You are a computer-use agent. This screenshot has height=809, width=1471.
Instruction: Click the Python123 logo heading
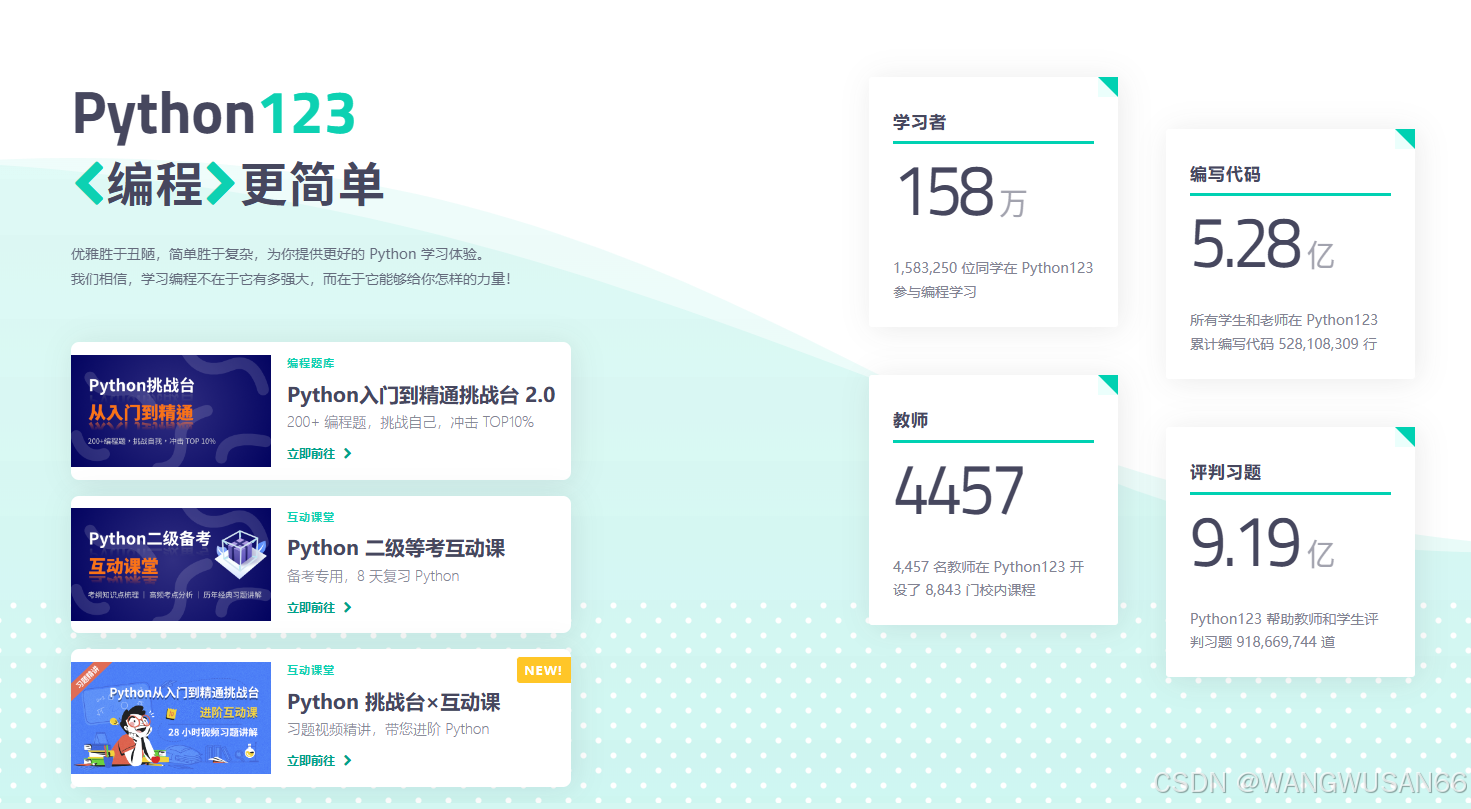214,114
